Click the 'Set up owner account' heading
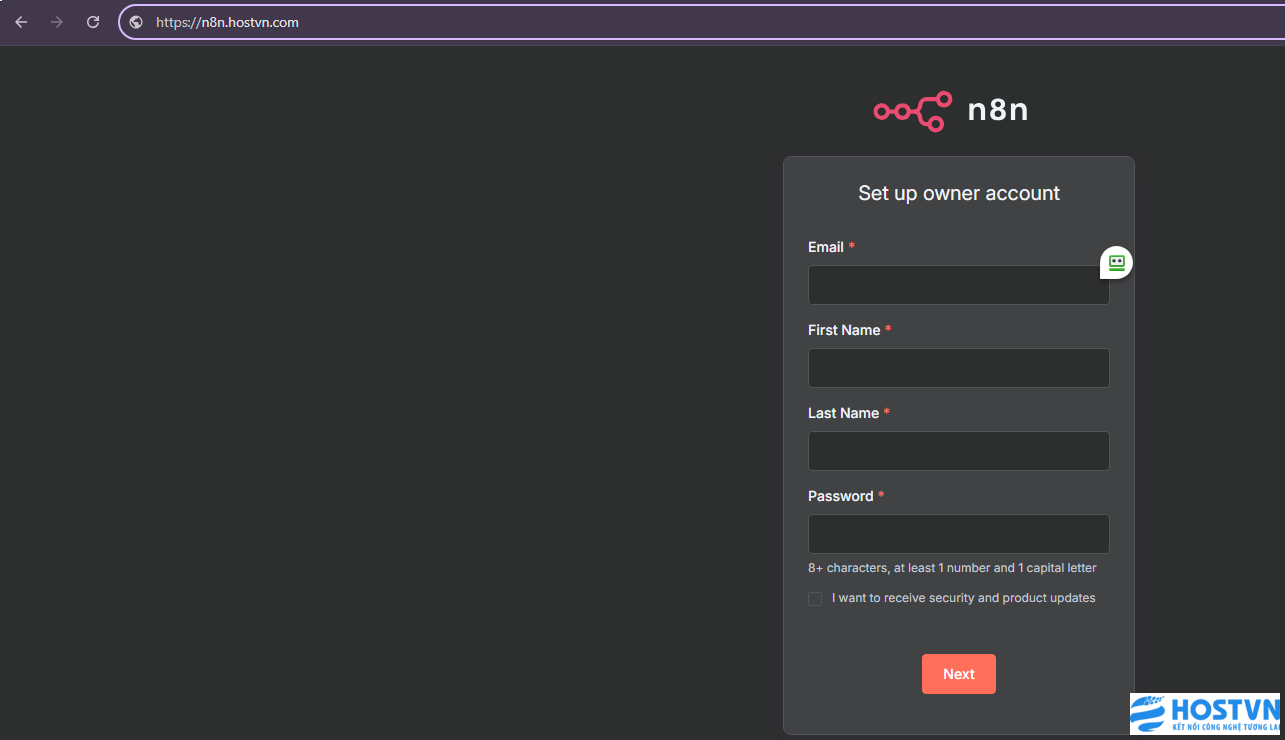 pyautogui.click(x=959, y=193)
